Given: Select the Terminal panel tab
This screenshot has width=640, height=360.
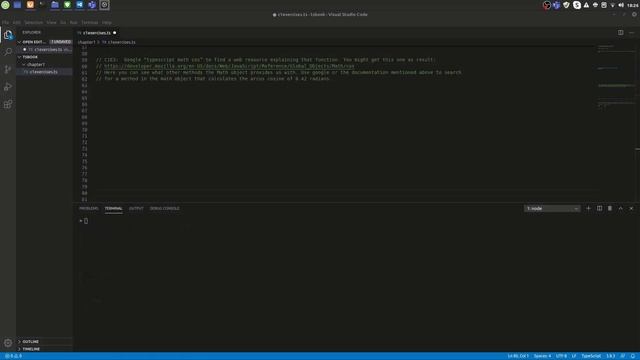Looking at the screenshot, I should point(113,209).
